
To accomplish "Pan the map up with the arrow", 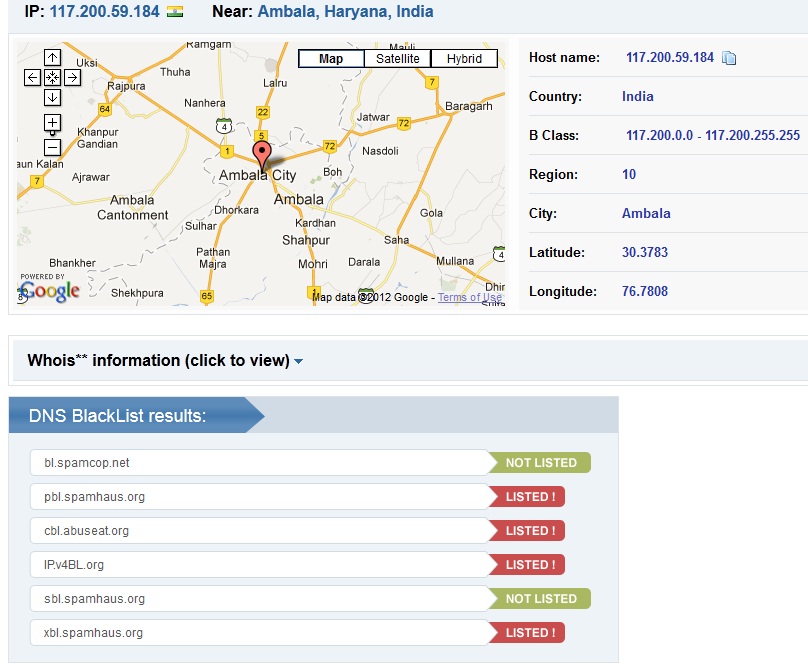I will pyautogui.click(x=53, y=57).
